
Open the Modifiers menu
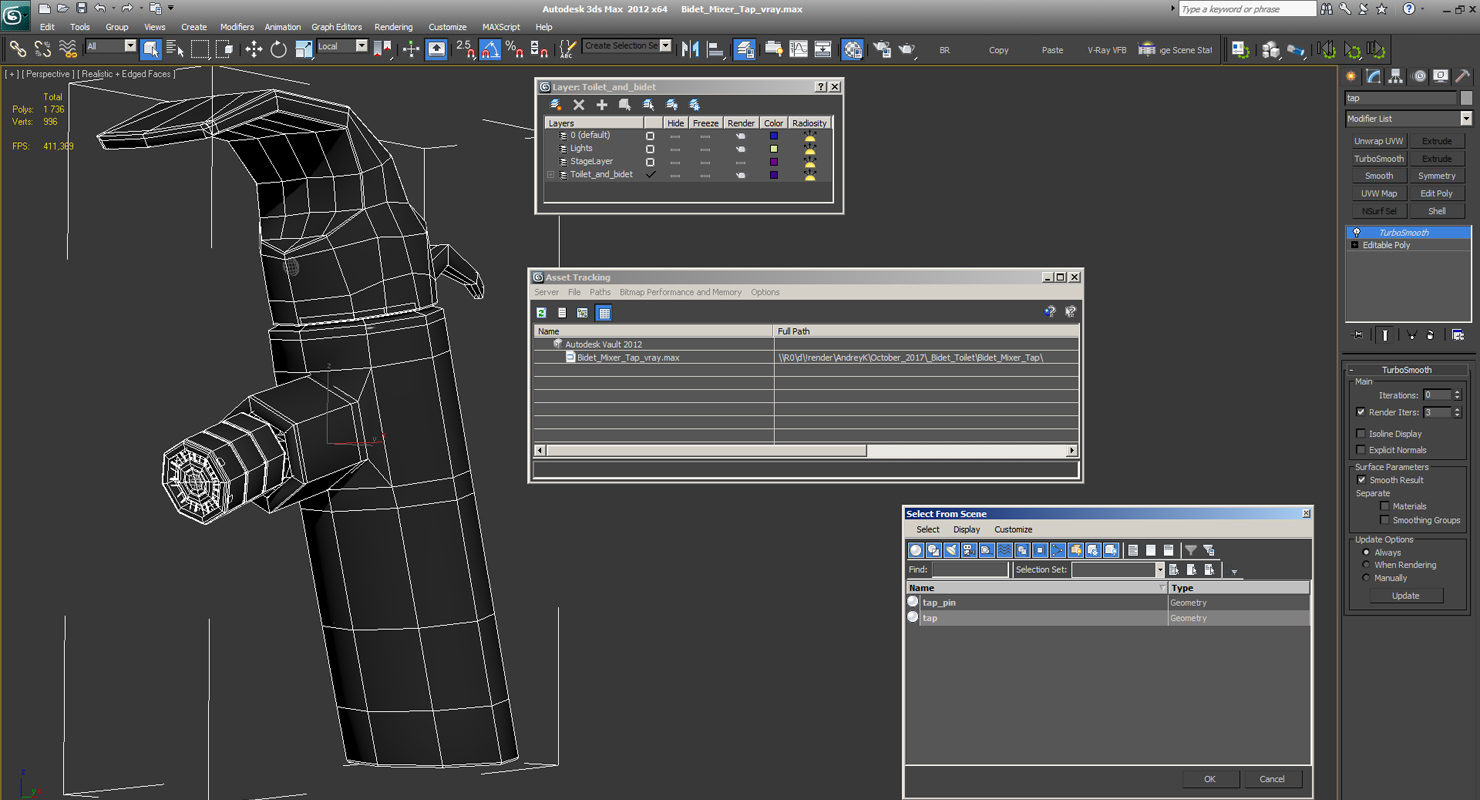pyautogui.click(x=237, y=27)
